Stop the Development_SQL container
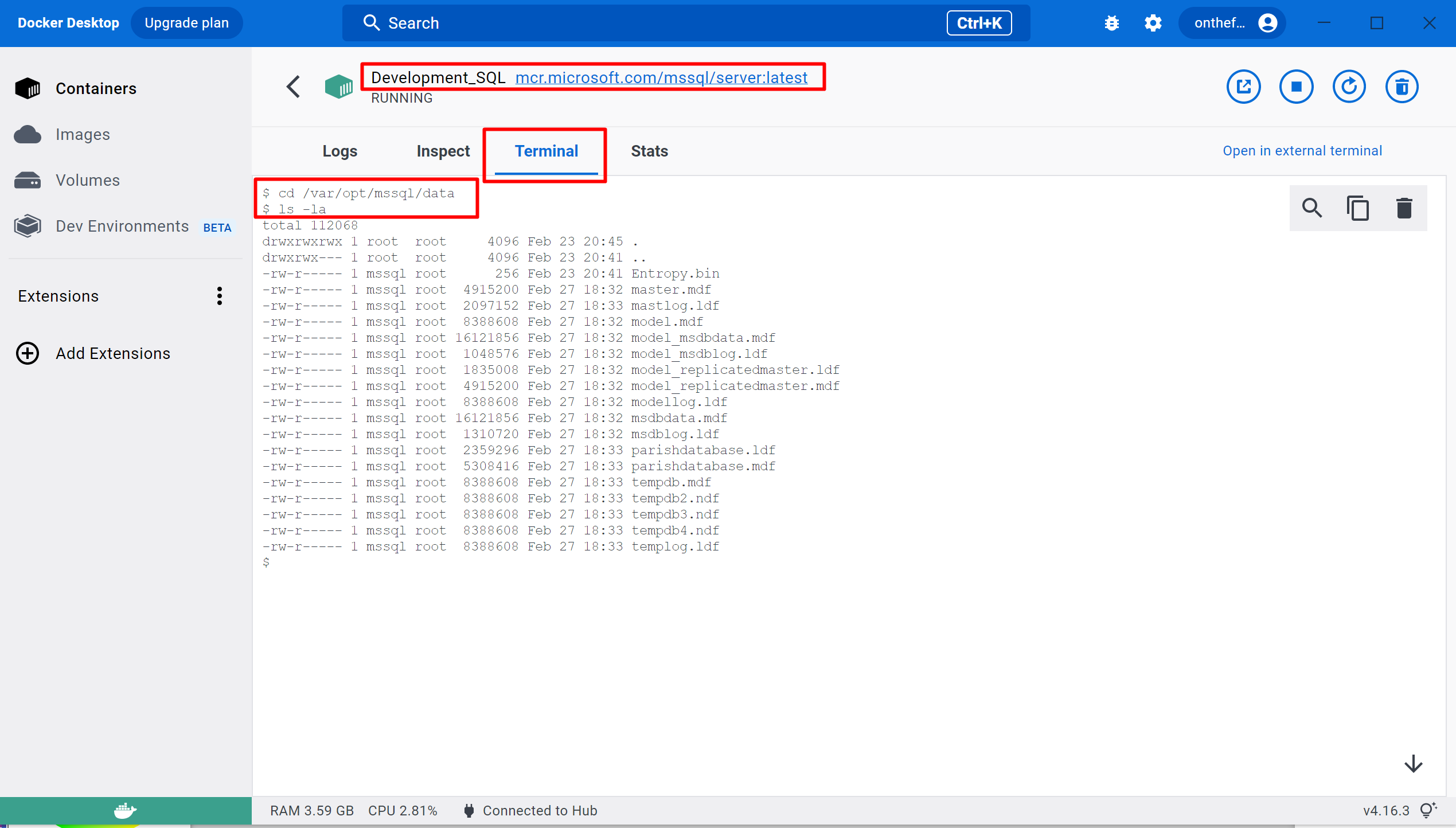Image resolution: width=1456 pixels, height=828 pixels. (x=1296, y=87)
